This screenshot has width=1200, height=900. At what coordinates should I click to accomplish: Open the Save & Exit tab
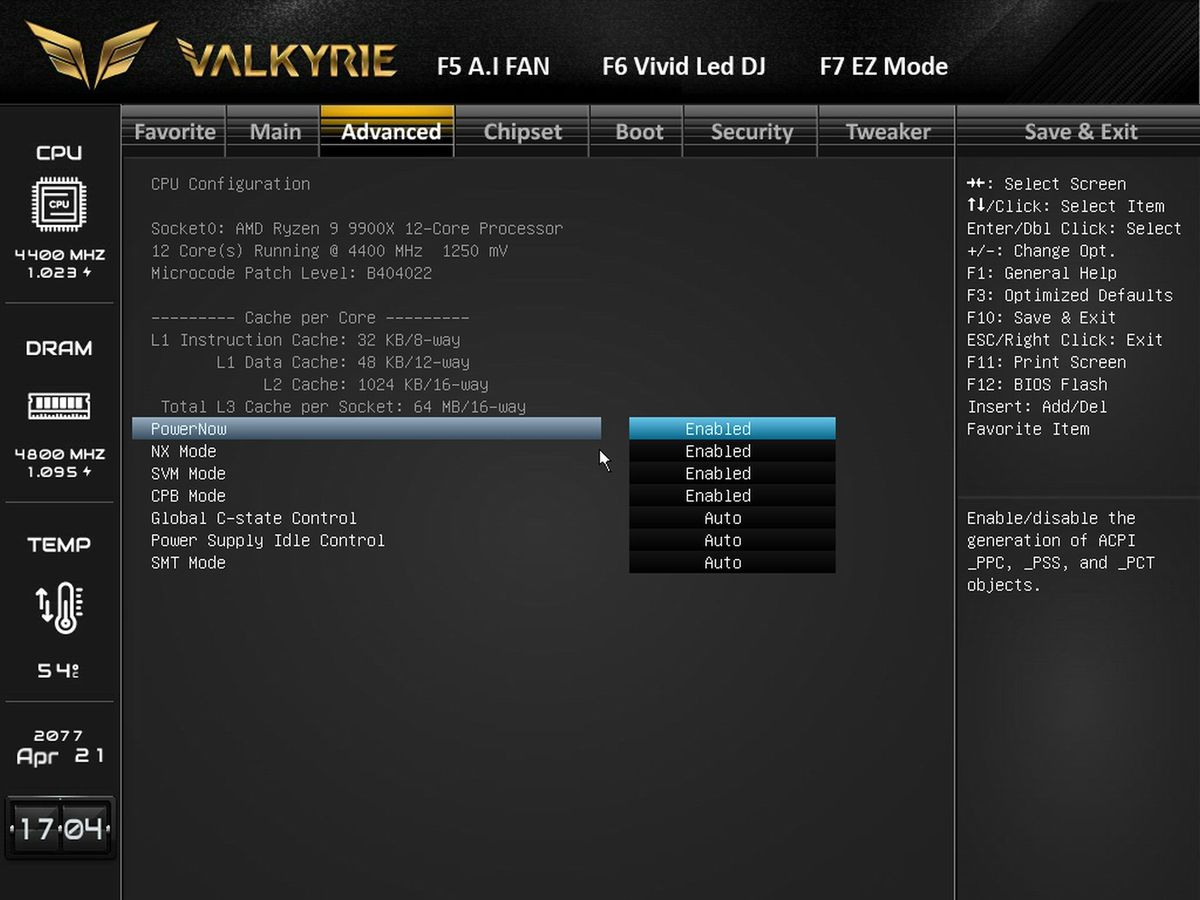pyautogui.click(x=1080, y=131)
